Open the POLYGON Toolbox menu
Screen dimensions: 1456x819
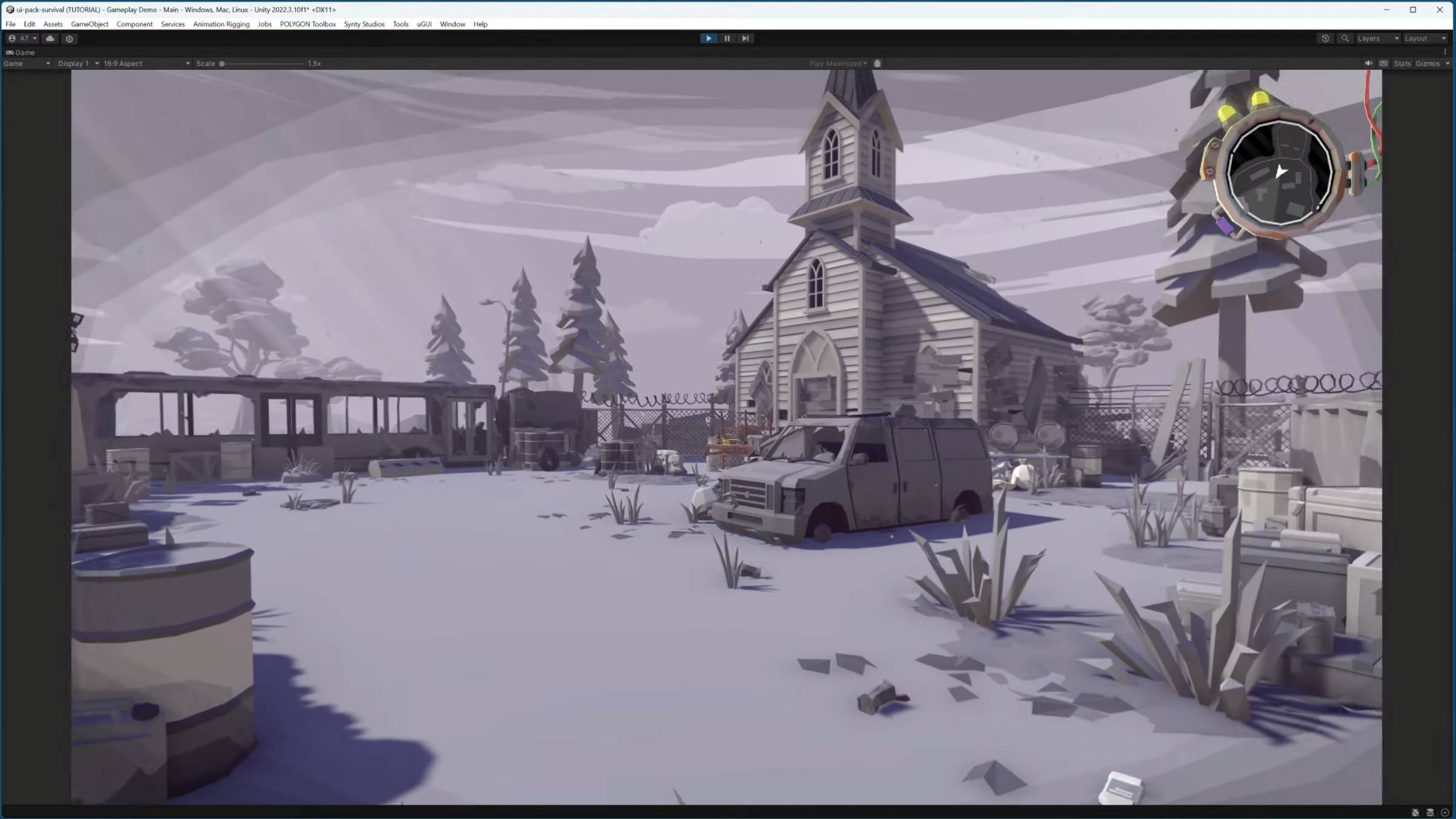click(x=308, y=24)
